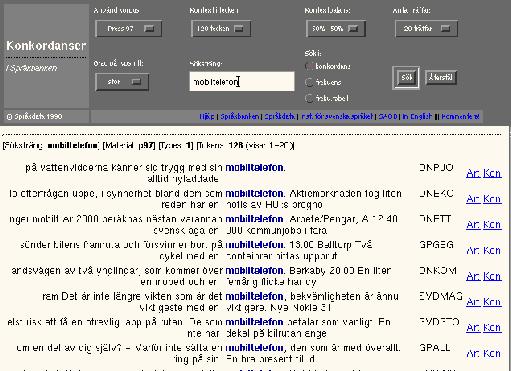Open Art link for the Aktiemarknaden row
Image resolution: width=511 pixels, height=371 pixels.
tap(473, 199)
